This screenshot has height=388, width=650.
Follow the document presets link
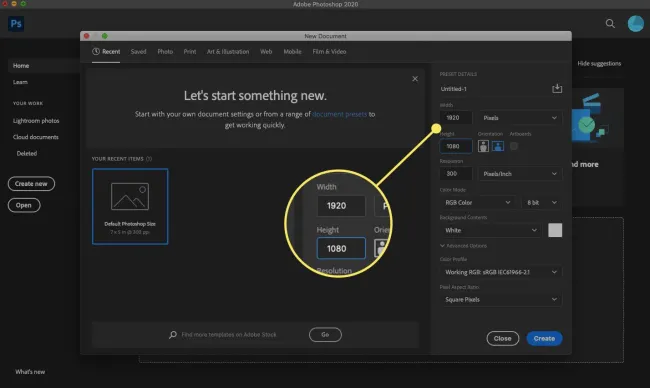coord(340,114)
